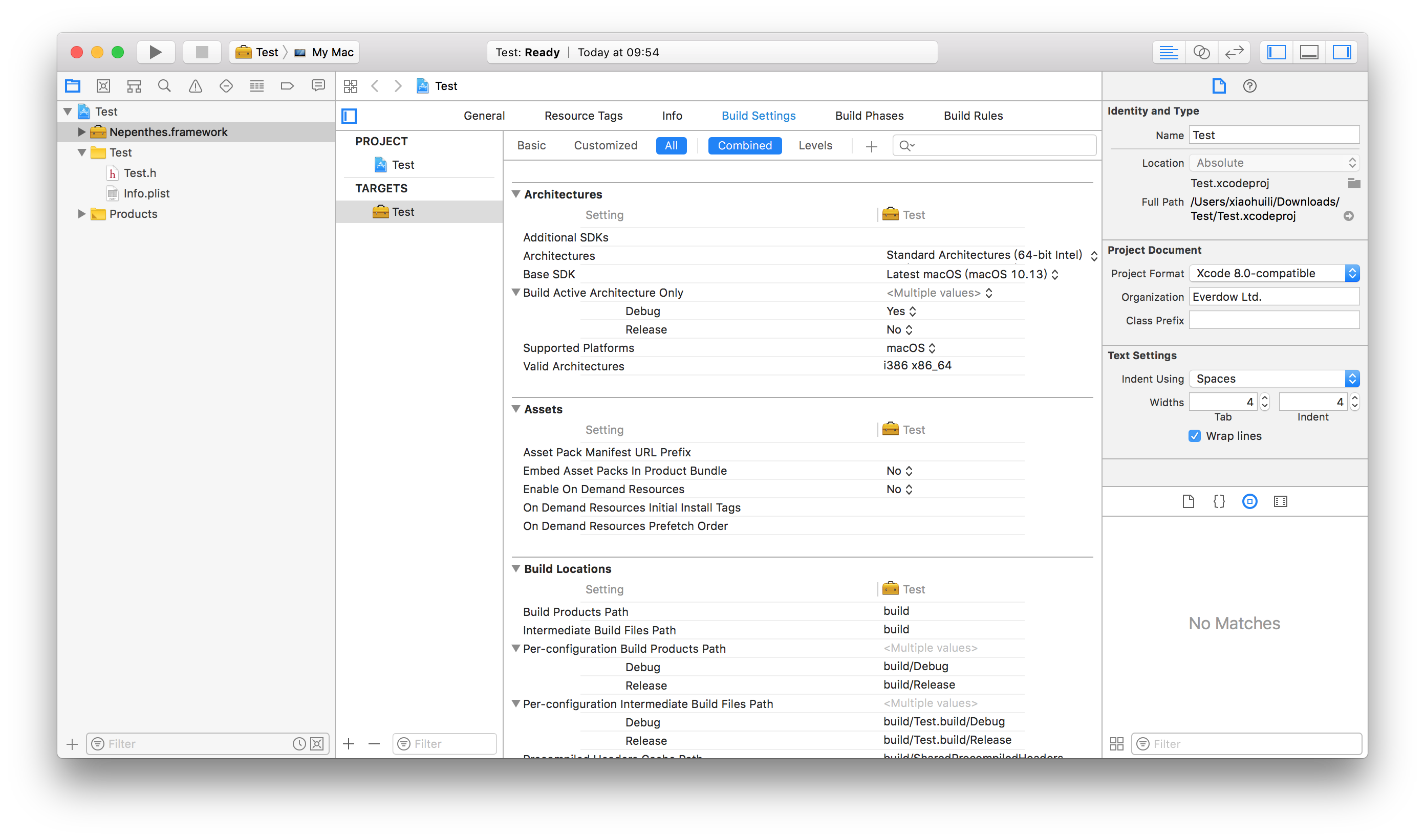Open the Symbol navigator

coord(134,86)
